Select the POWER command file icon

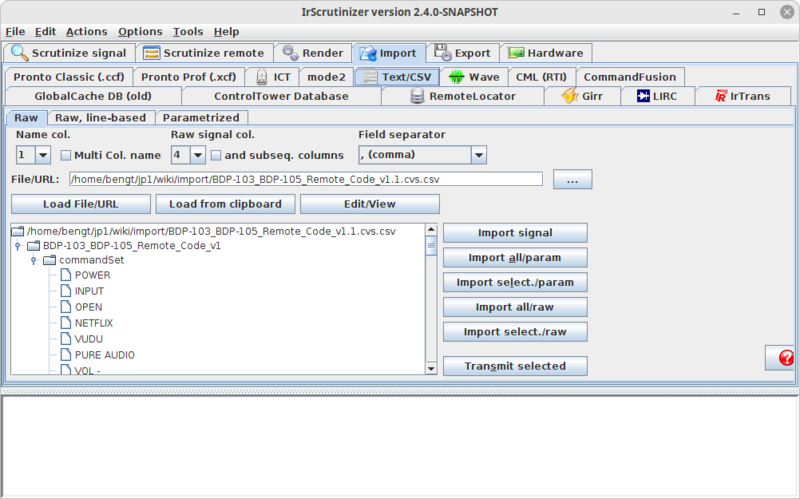(x=65, y=275)
